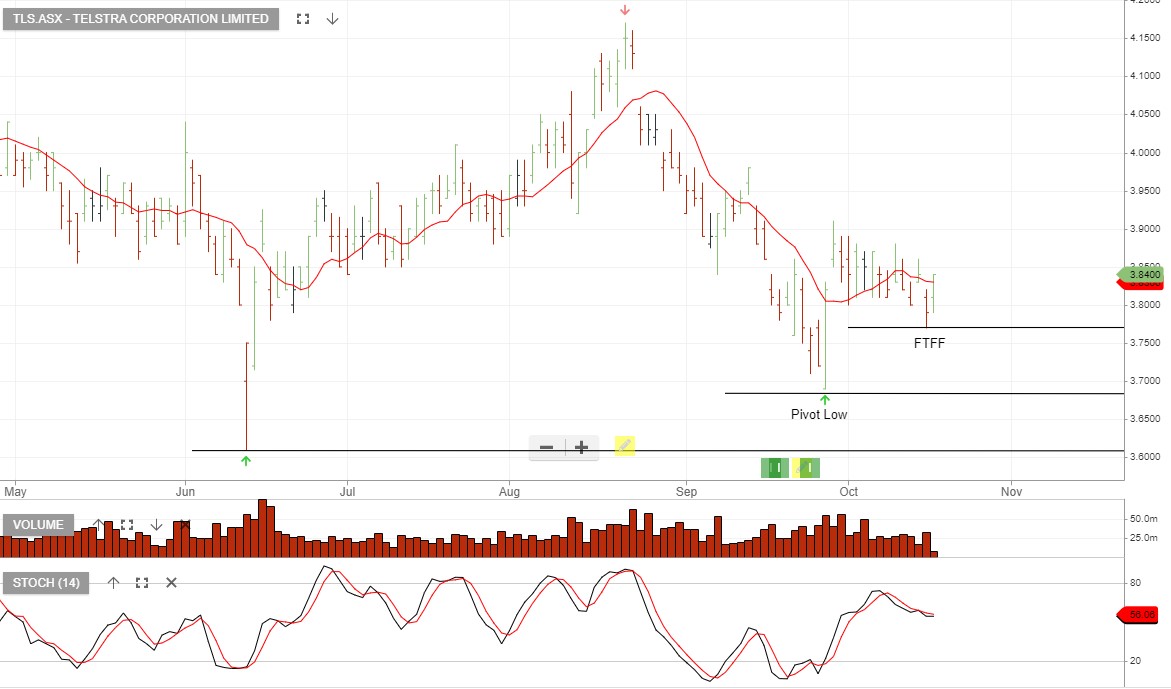Click the zoom in plus button
The height and width of the screenshot is (689, 1171).
tap(581, 446)
